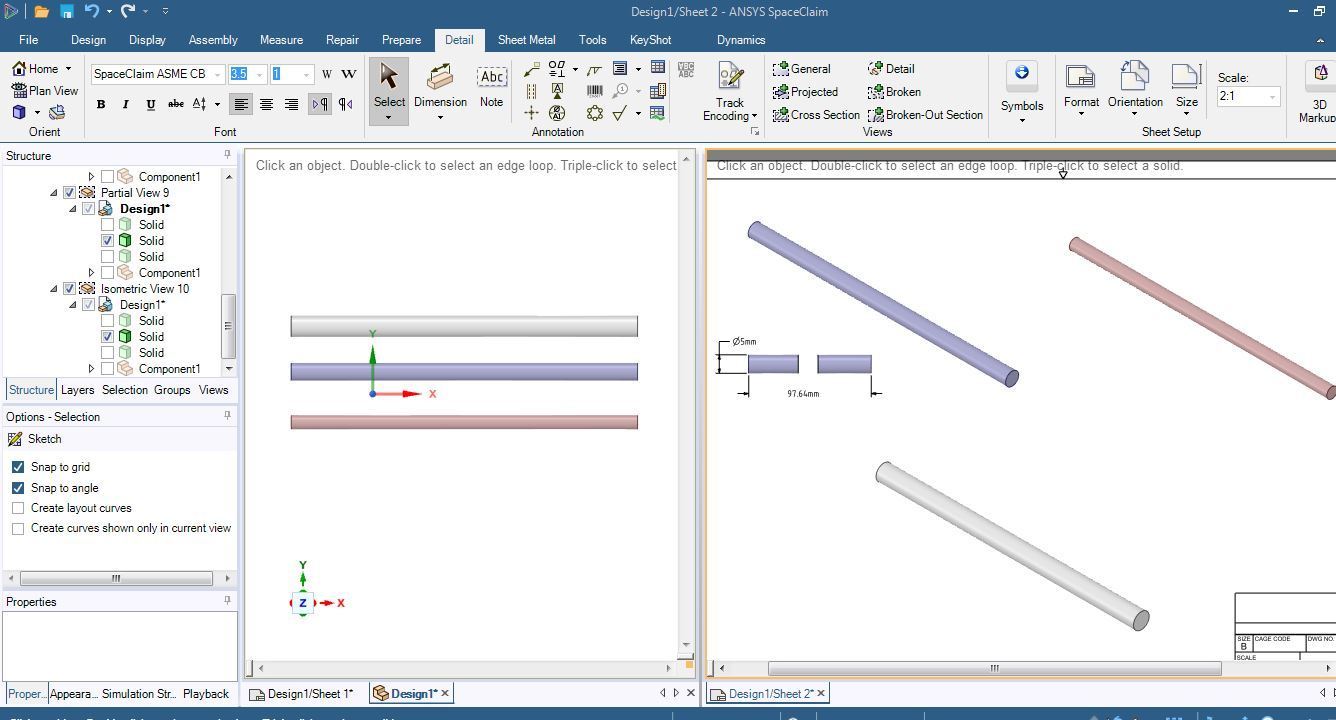Set right-to-left text direction
Screen dimensions: 1336x720
[345, 104]
